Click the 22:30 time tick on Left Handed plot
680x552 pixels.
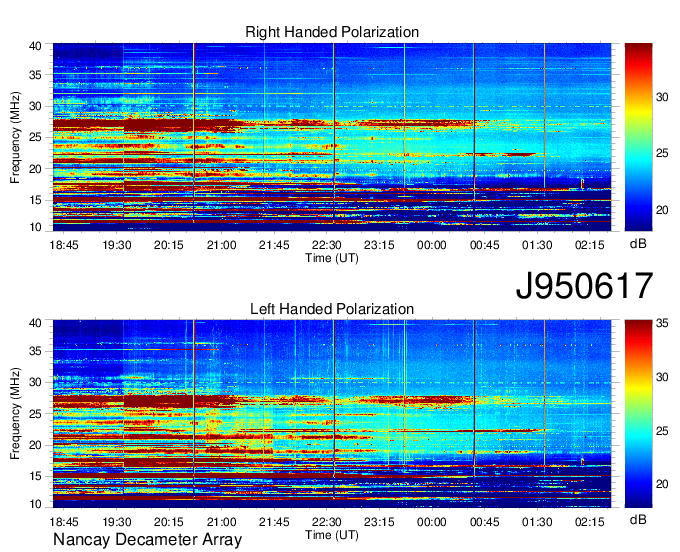(327, 522)
